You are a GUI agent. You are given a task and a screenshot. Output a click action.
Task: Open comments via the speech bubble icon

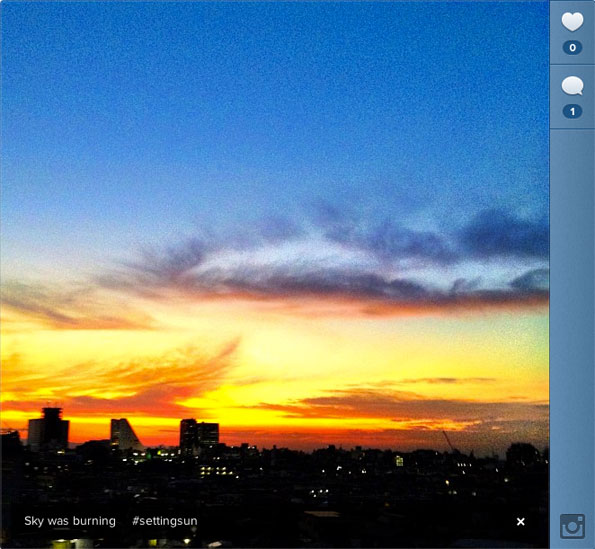[x=572, y=86]
